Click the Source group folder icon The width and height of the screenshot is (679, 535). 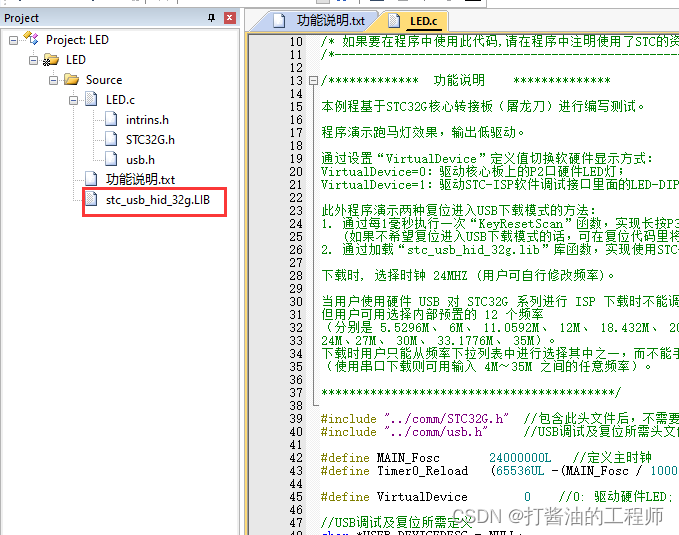click(71, 79)
